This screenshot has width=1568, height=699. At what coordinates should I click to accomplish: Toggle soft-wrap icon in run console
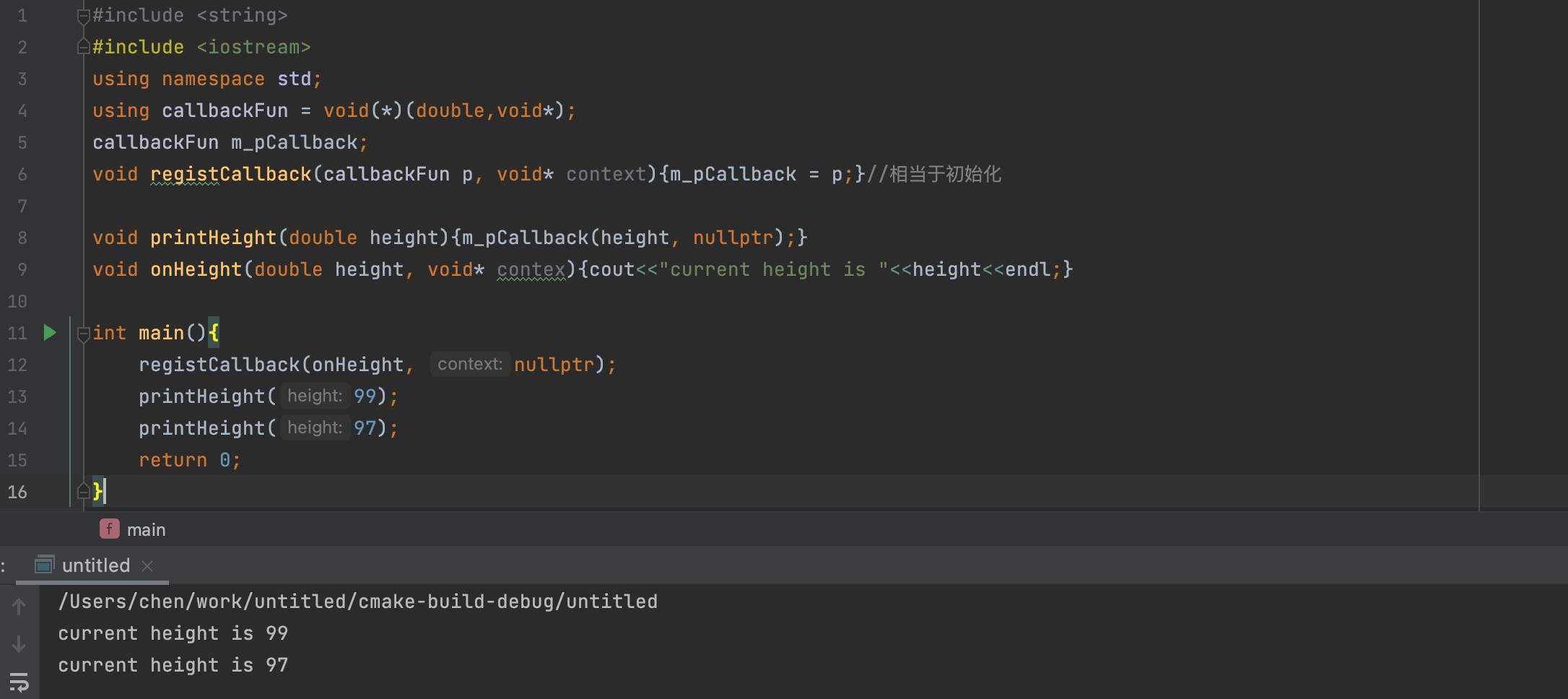point(19,681)
